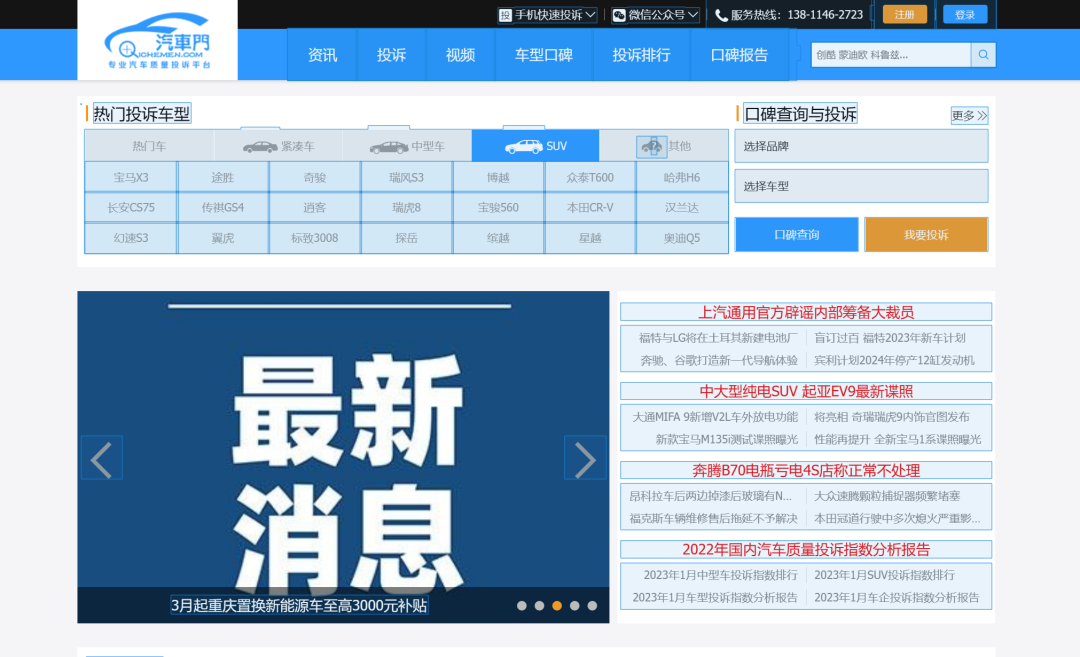
Task: Click the site search input field
Action: pyautogui.click(x=890, y=55)
